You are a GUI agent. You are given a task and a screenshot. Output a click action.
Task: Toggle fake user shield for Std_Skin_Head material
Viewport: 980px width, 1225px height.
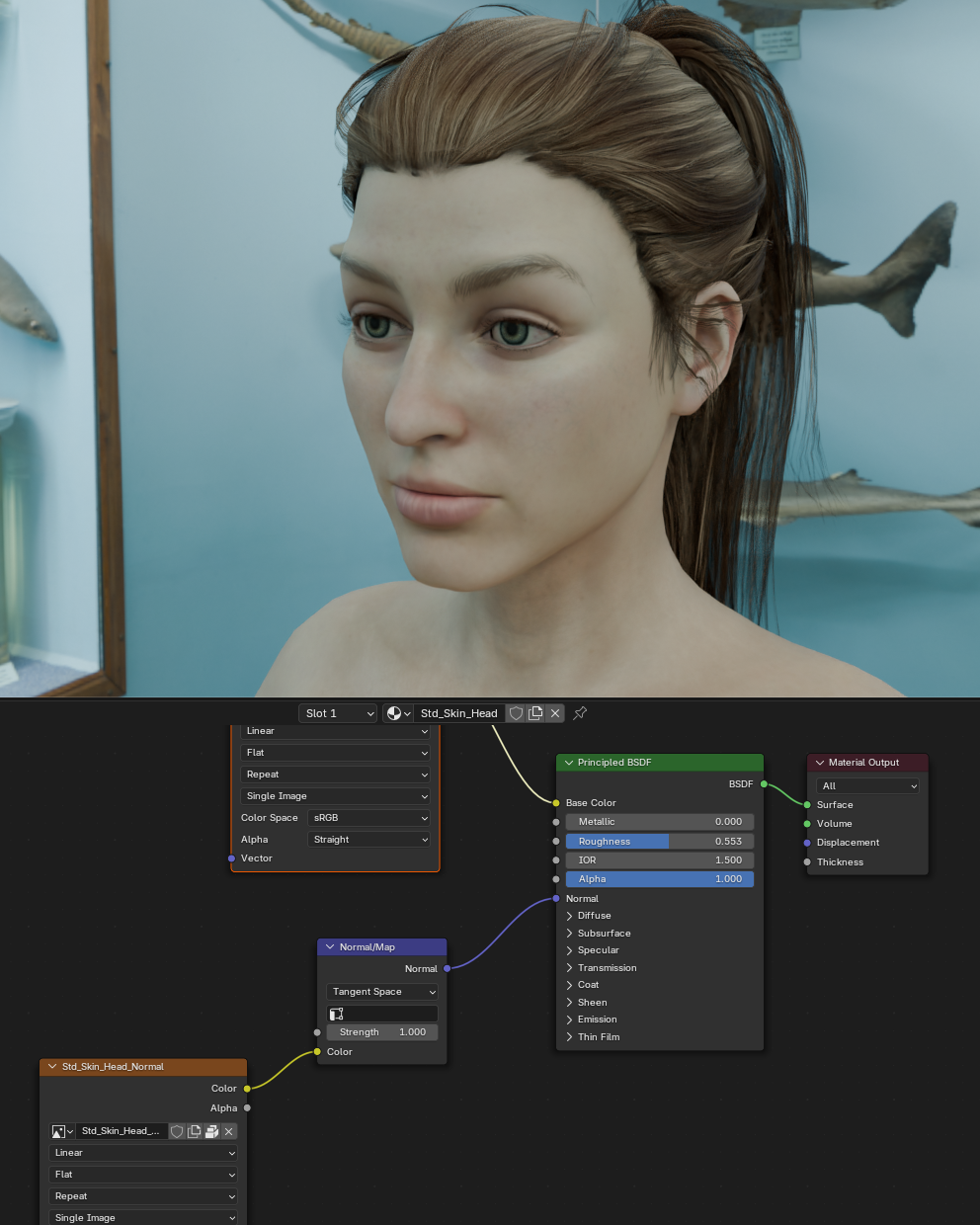click(516, 713)
